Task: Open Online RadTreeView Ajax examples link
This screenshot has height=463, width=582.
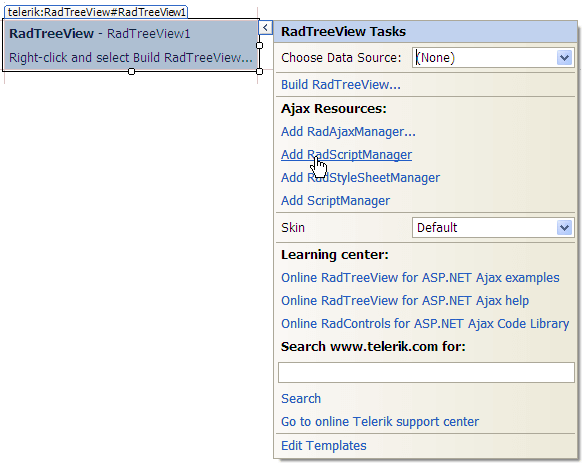Action: [420, 278]
